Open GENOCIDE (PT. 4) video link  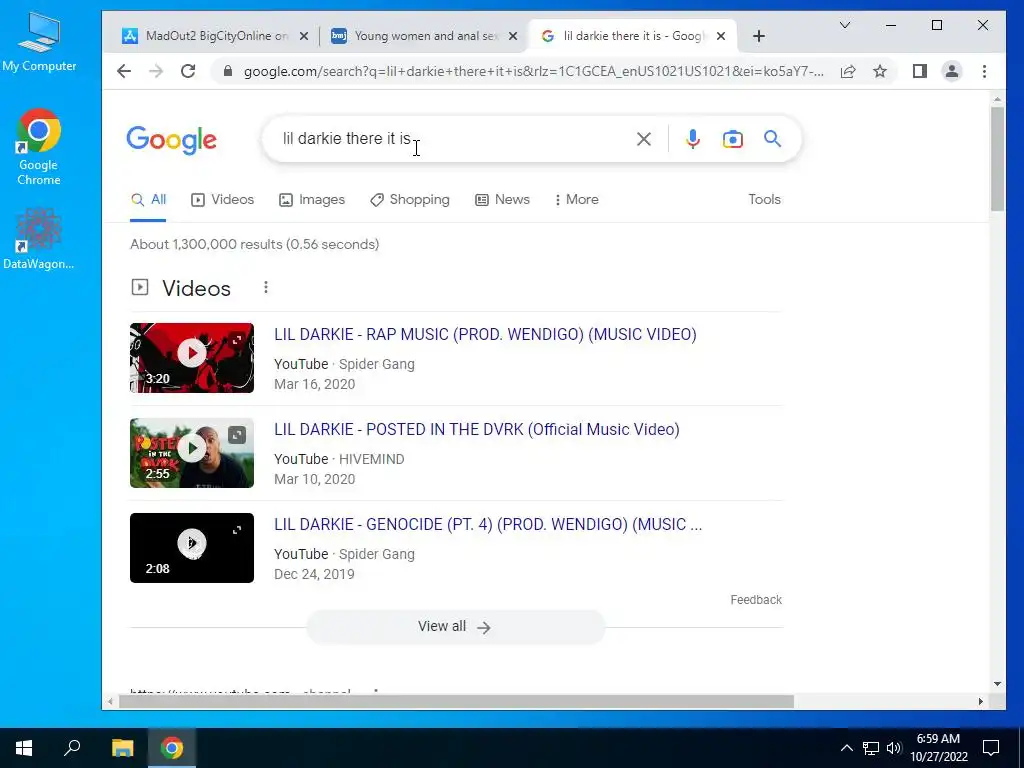tap(488, 524)
